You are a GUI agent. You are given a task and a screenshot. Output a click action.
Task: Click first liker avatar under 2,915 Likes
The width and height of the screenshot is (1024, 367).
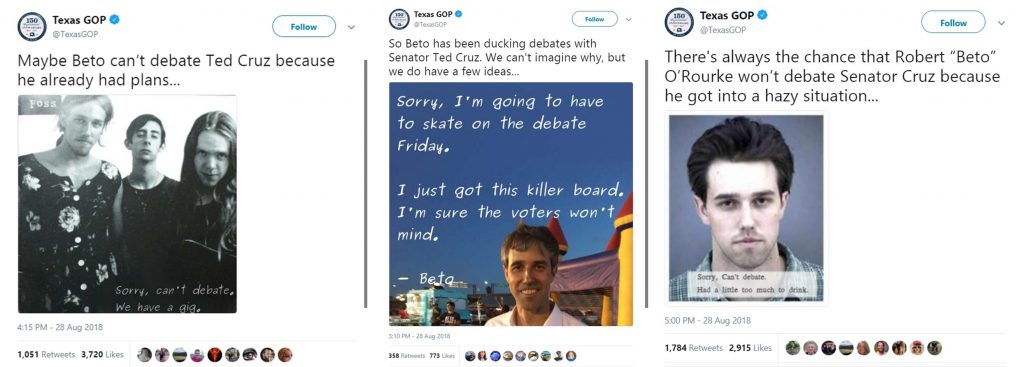(793, 348)
